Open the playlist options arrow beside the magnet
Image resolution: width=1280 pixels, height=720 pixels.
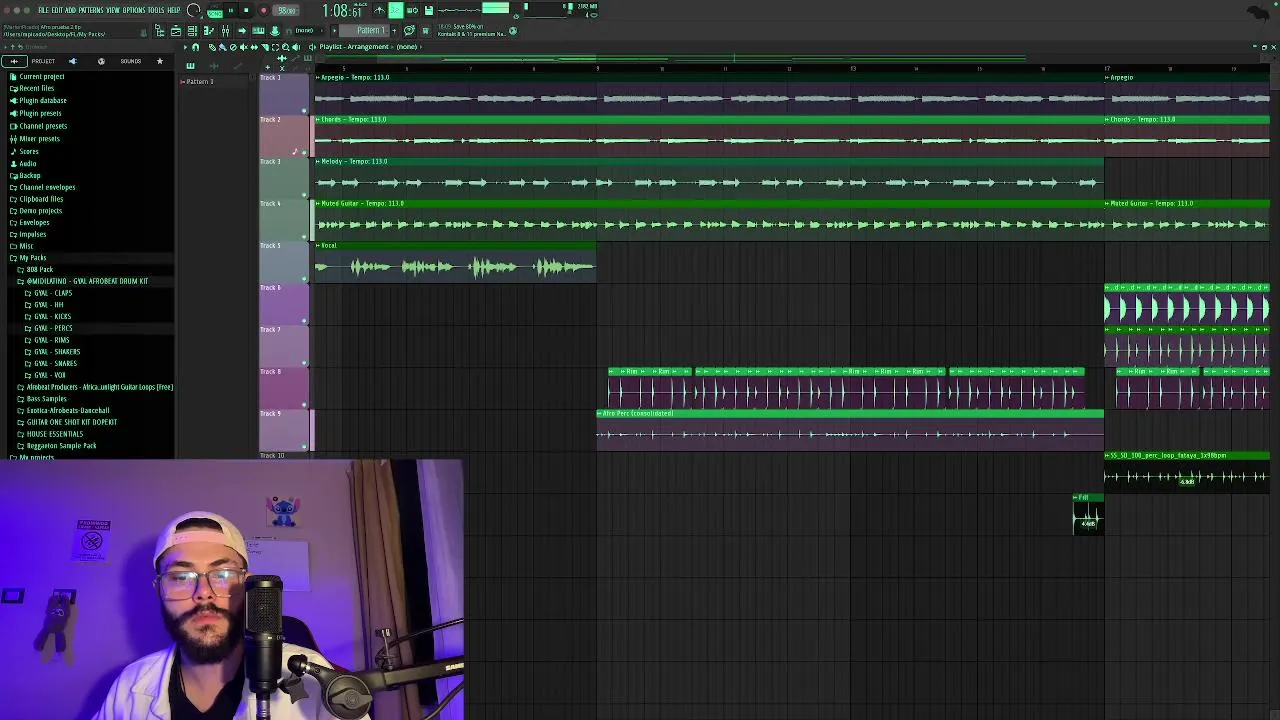tap(186, 47)
